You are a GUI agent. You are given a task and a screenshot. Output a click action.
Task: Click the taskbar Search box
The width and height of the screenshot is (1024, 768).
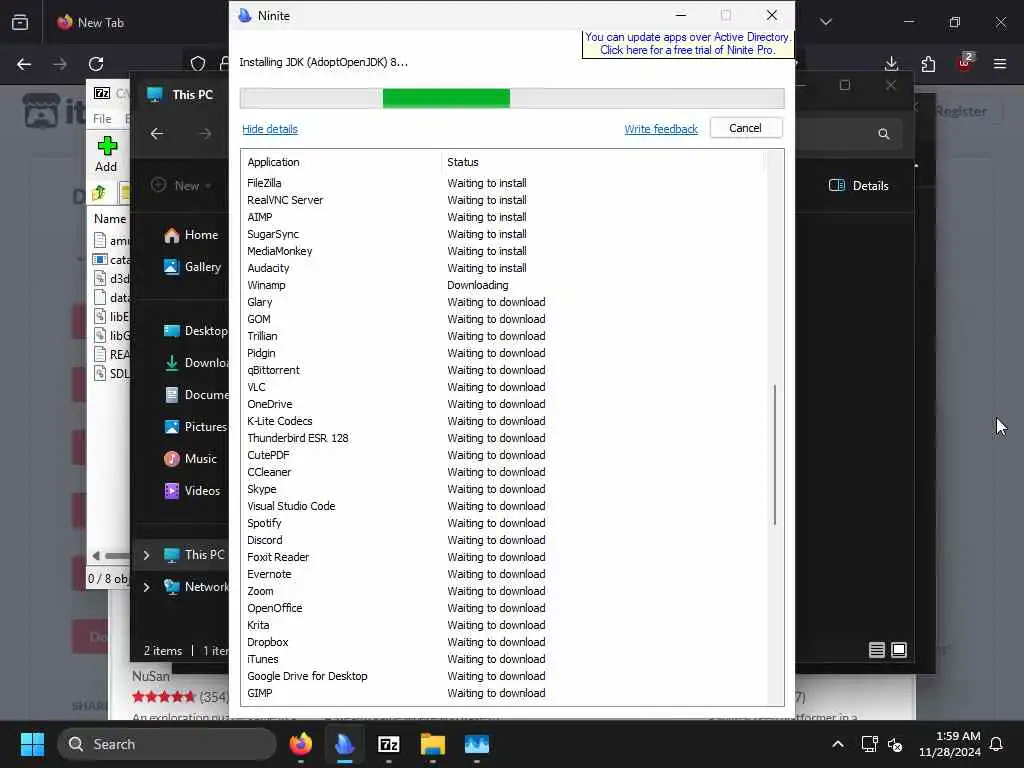167,744
